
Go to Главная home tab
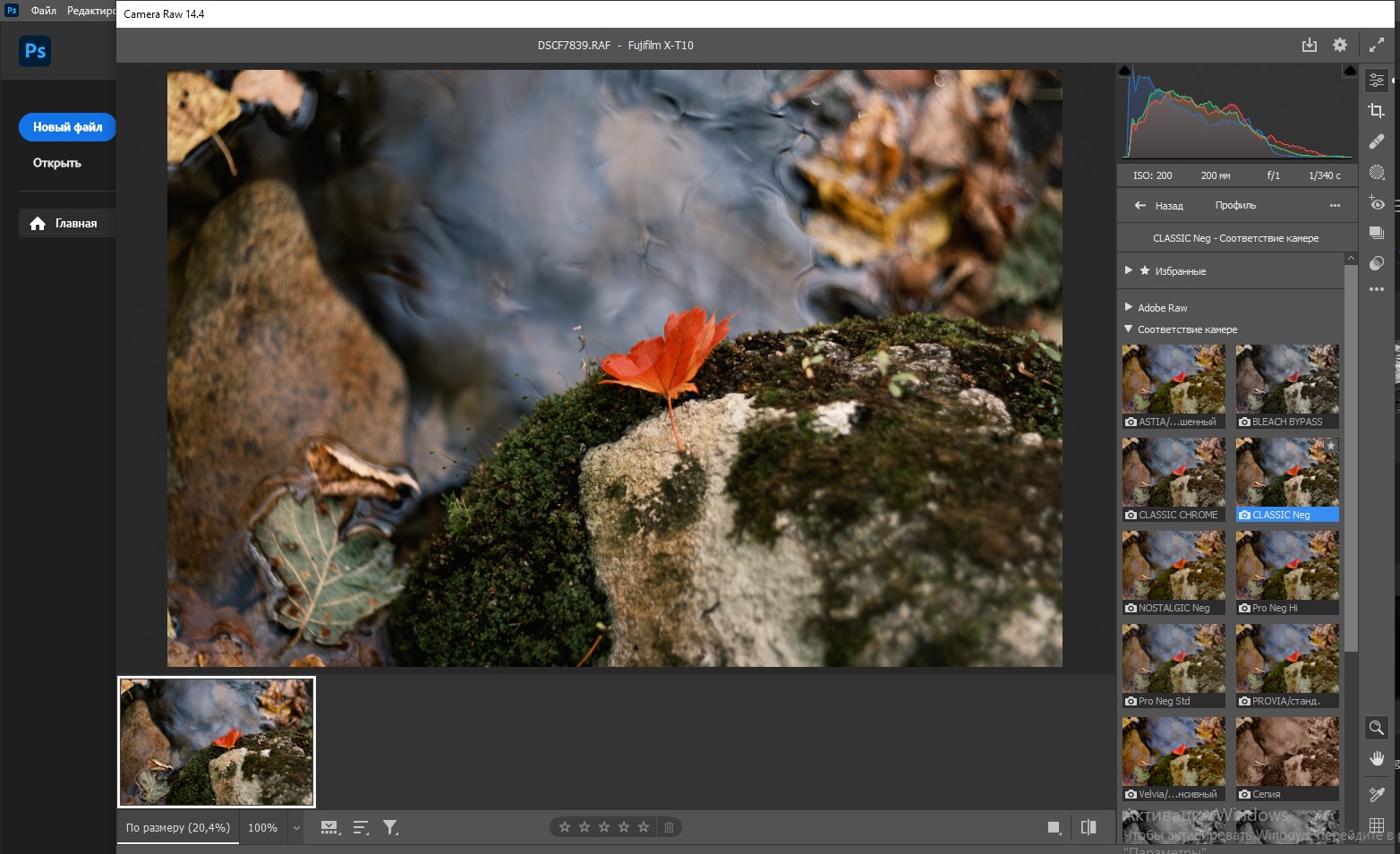coord(67,223)
